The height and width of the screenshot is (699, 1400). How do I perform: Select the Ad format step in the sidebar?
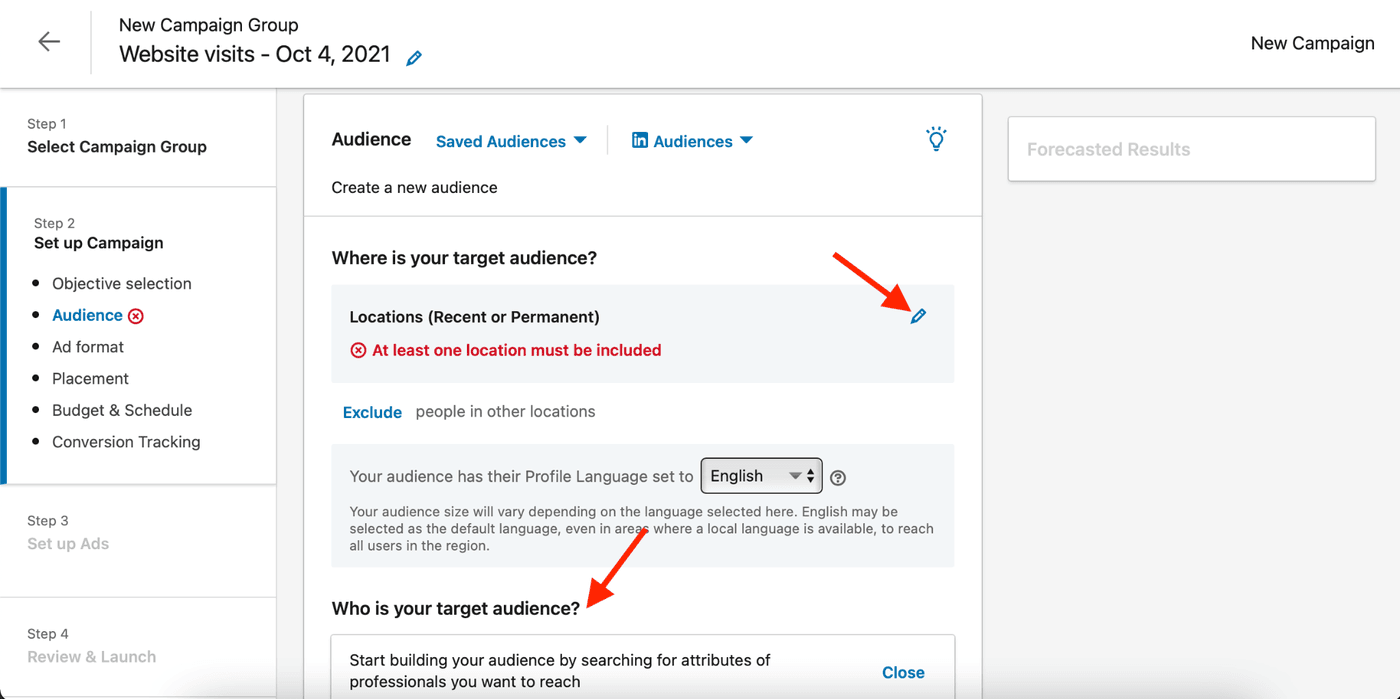(x=88, y=346)
